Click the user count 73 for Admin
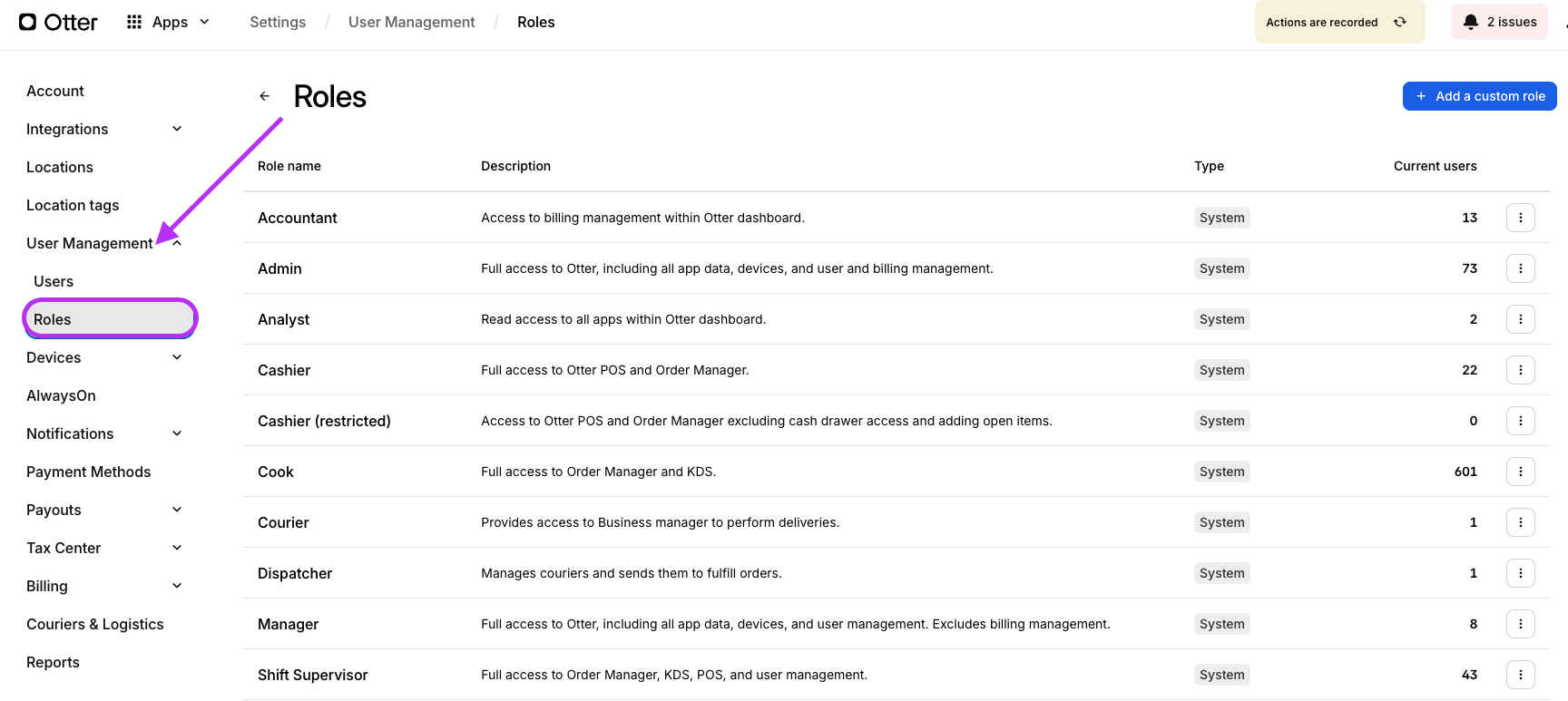1568x701 pixels. click(x=1469, y=268)
